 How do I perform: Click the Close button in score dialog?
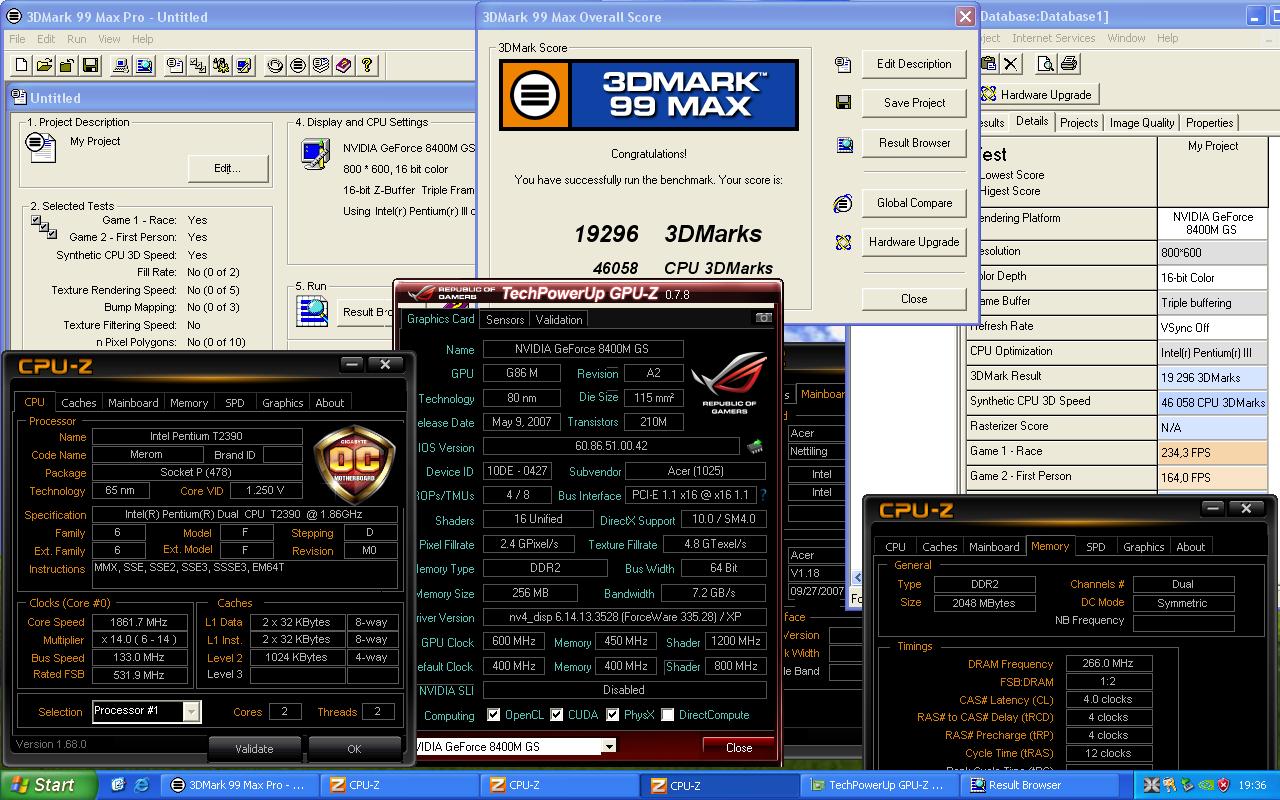tap(914, 299)
